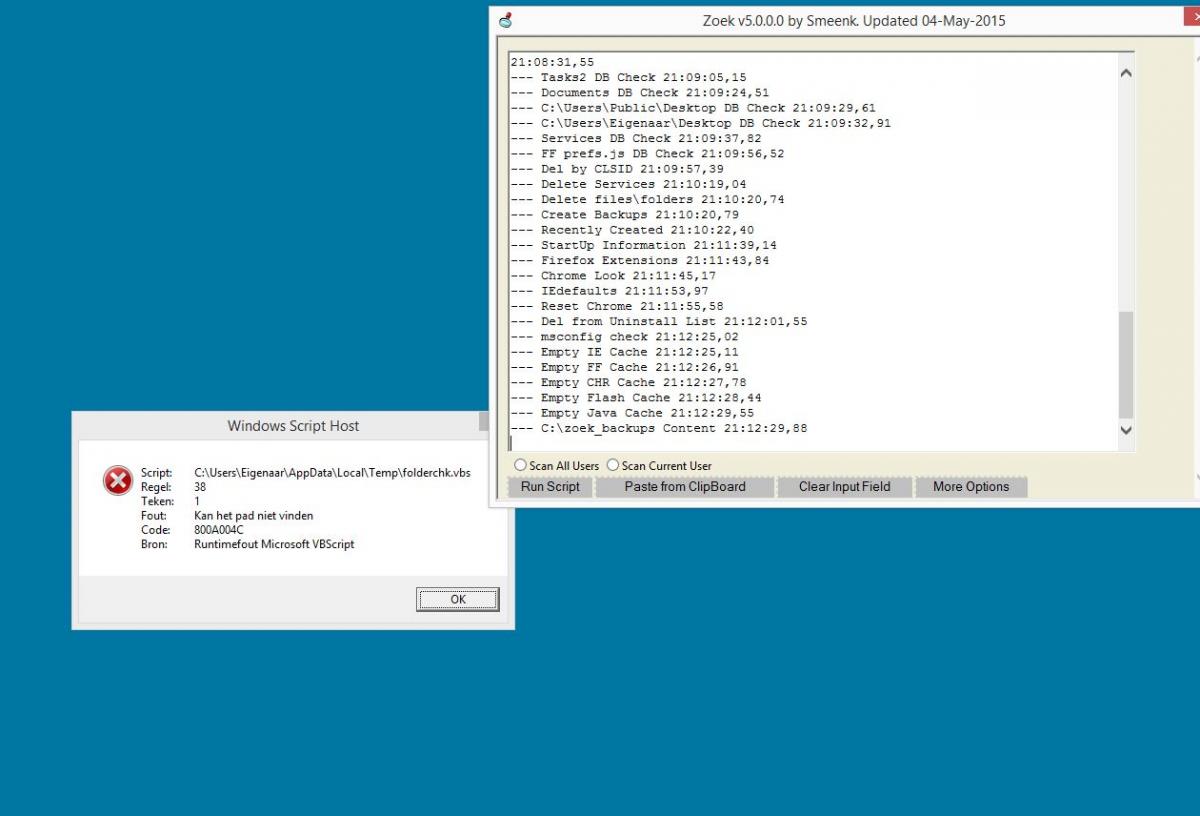Click Clear Input Field button
This screenshot has width=1200, height=816.
tap(844, 487)
